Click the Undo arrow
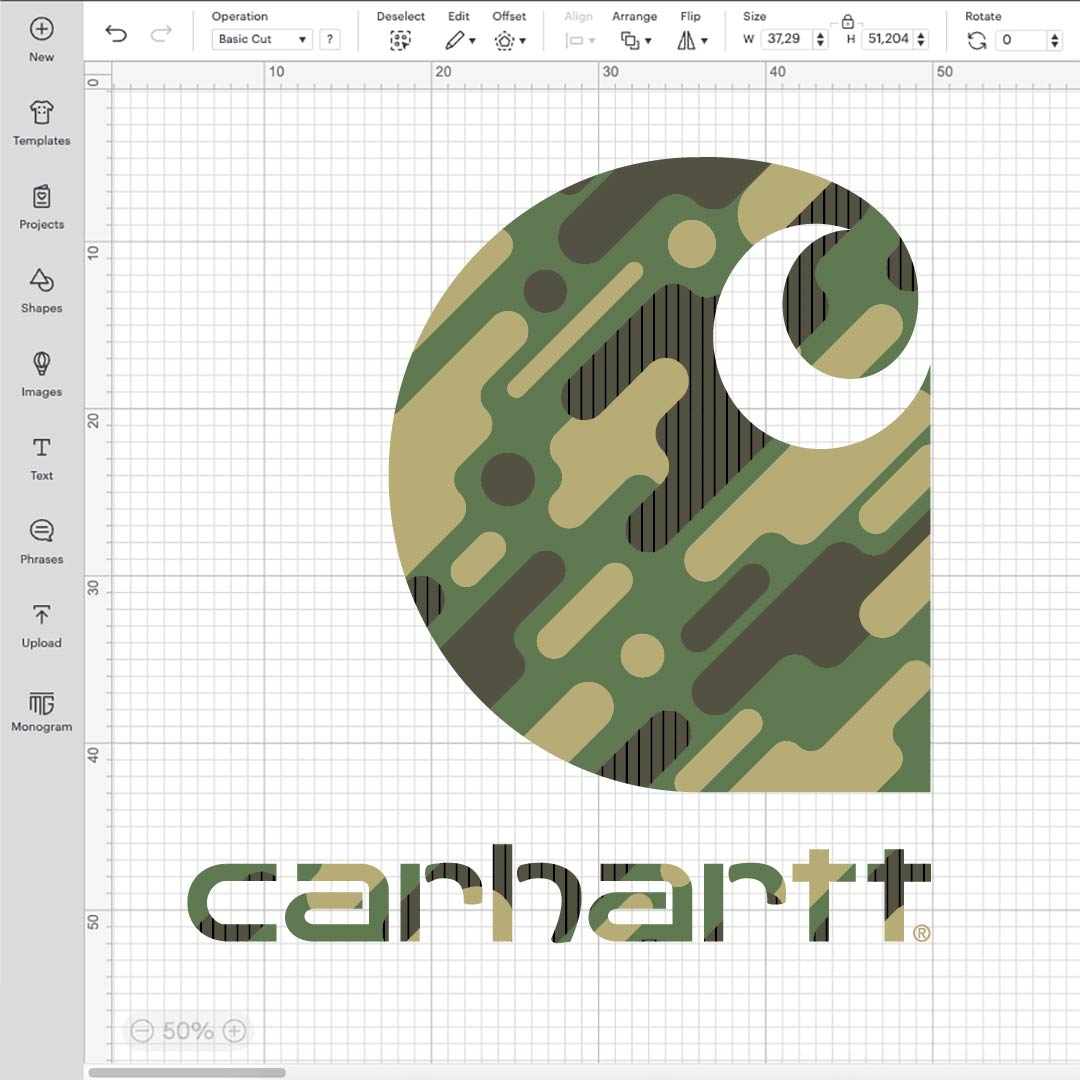This screenshot has height=1080, width=1080. (116, 34)
